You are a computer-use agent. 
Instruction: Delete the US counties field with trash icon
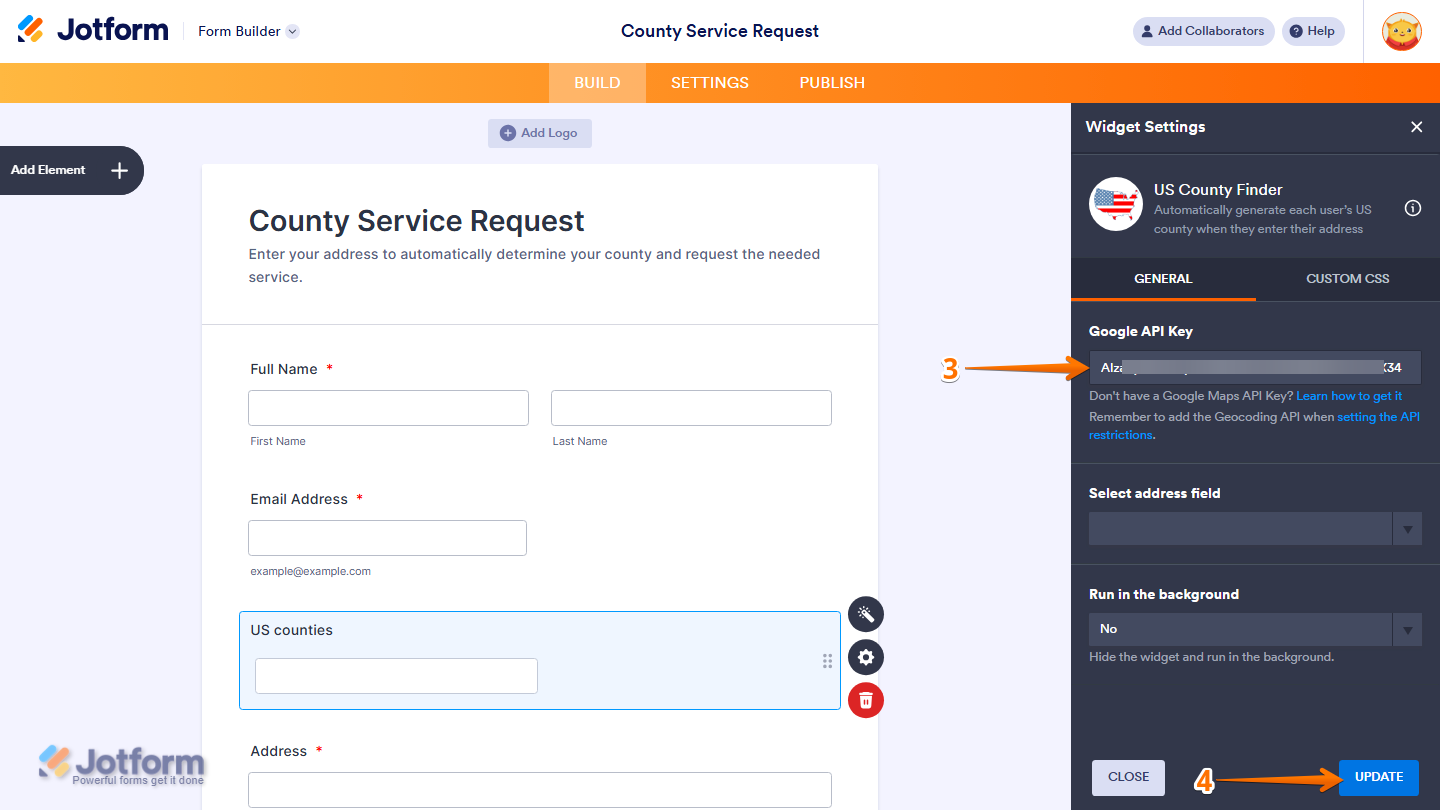[x=866, y=700]
